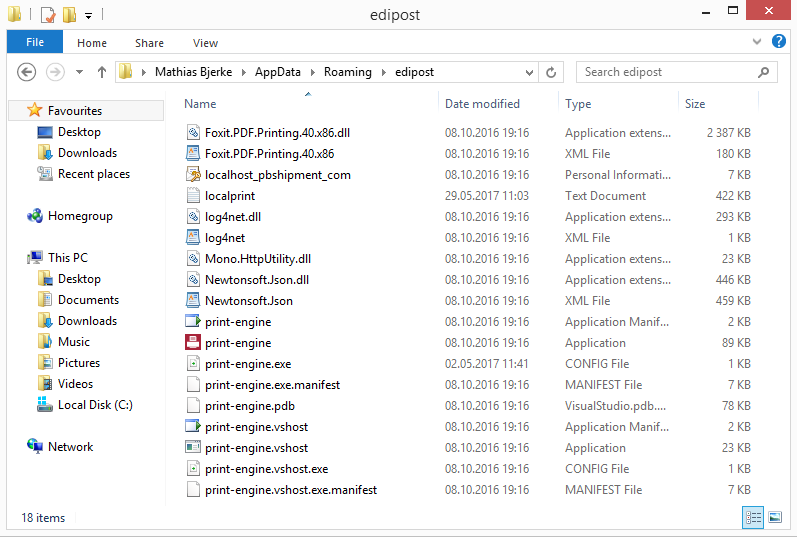Image resolution: width=797 pixels, height=537 pixels.
Task: Open Downloads under This PC
Action: 87,320
